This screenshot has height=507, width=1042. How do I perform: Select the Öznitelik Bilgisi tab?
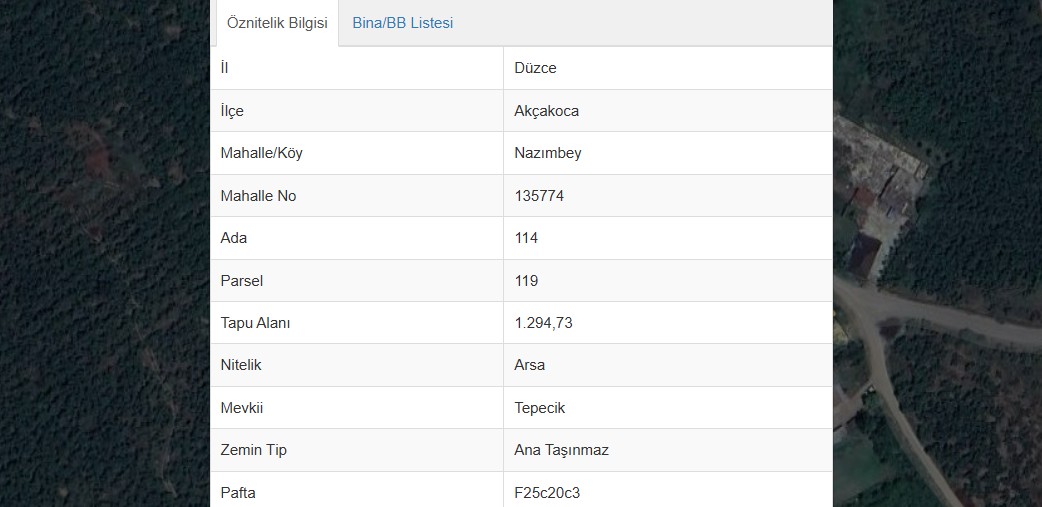(277, 23)
